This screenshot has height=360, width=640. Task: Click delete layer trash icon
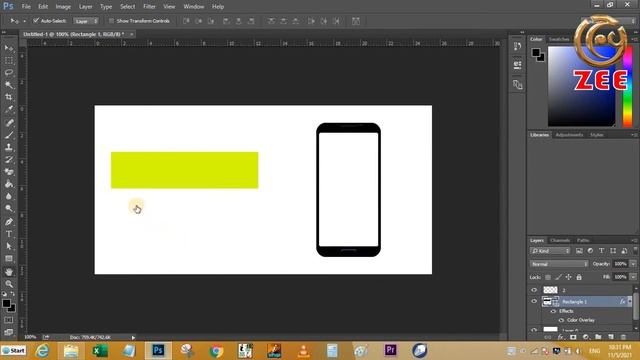tap(623, 337)
